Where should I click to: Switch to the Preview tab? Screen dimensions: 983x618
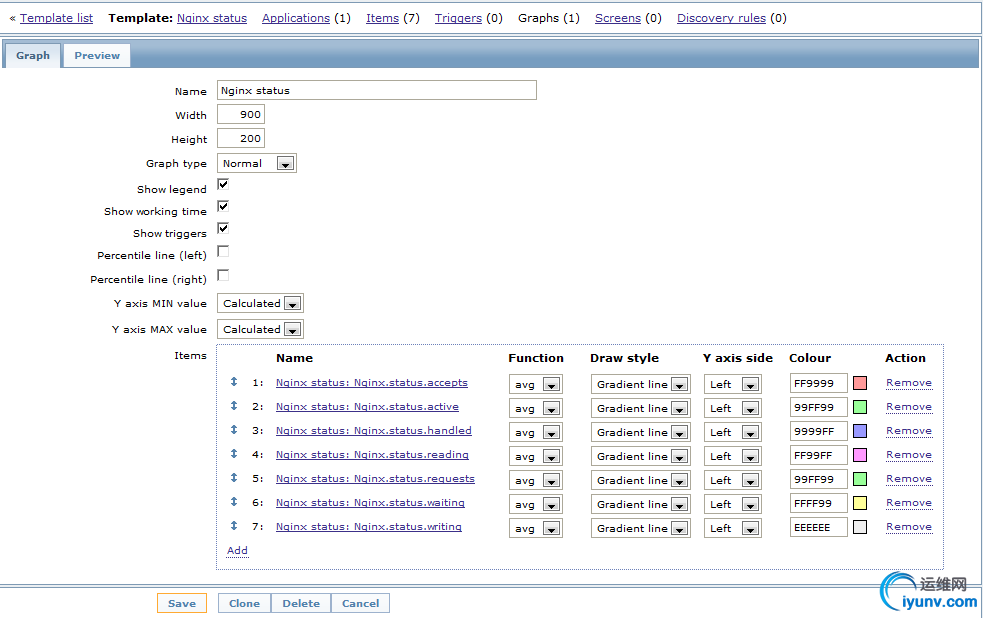coord(97,55)
